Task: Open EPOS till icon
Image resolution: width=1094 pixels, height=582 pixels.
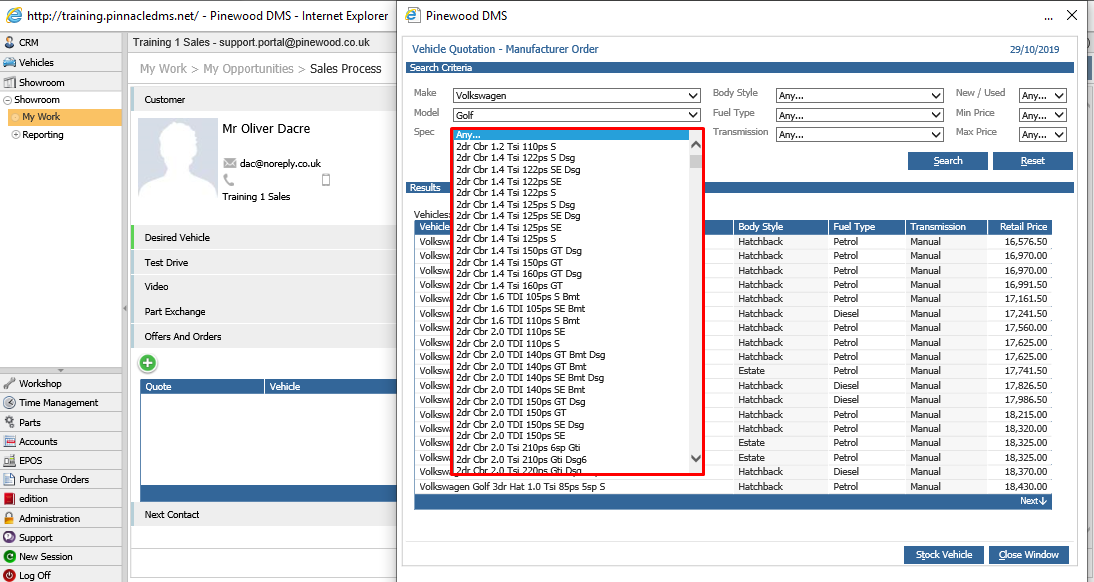Action: [10, 461]
